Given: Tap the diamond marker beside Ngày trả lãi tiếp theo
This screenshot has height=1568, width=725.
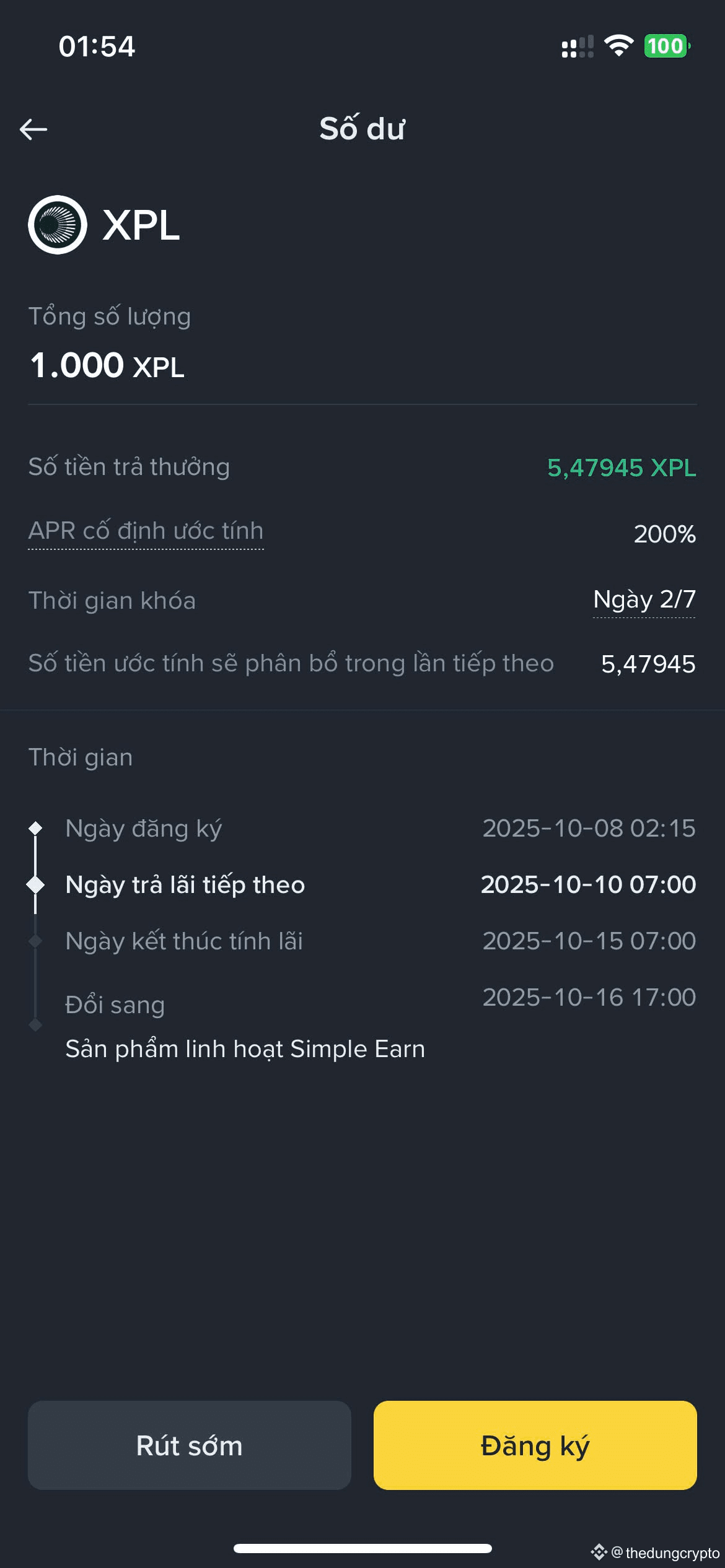Looking at the screenshot, I should (35, 885).
